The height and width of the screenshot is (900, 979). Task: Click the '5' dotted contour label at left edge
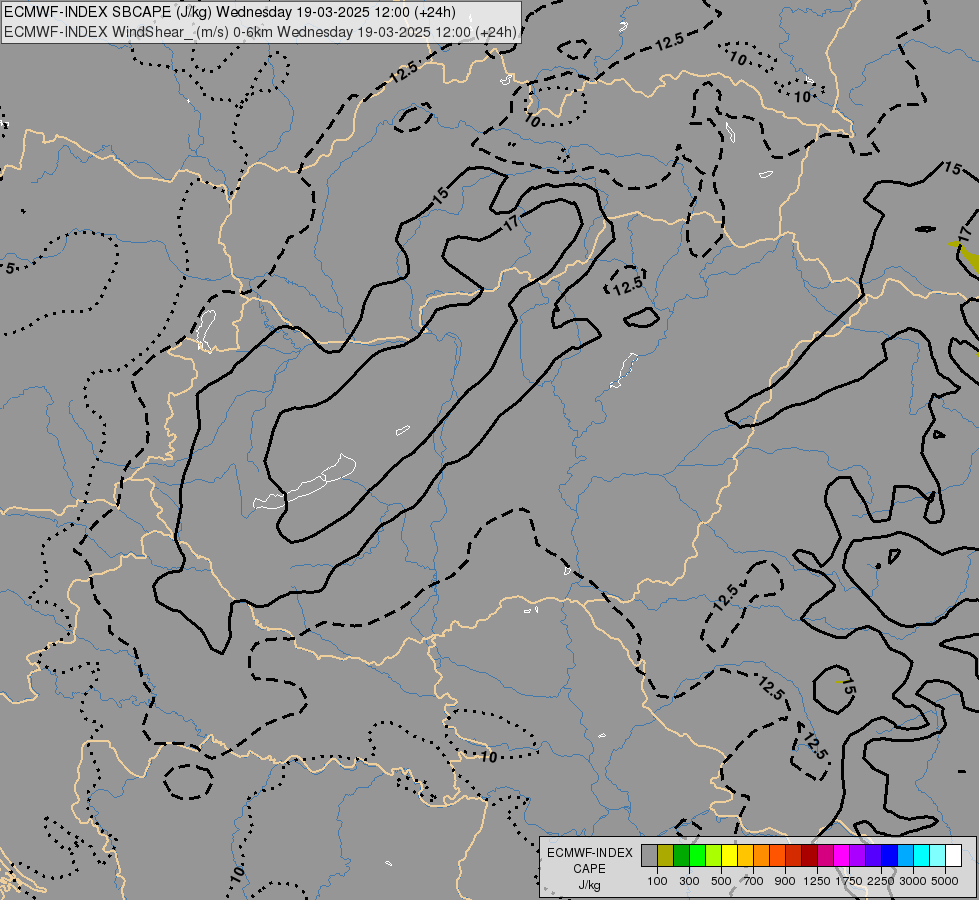9,268
